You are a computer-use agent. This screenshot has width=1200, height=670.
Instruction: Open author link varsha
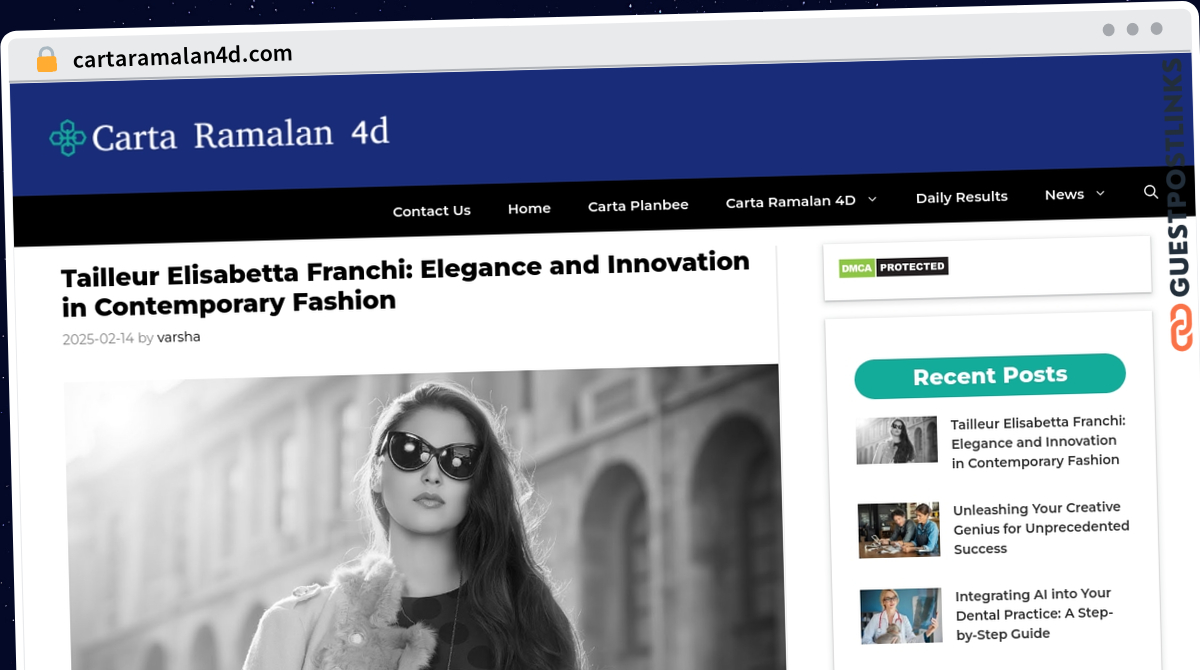point(179,337)
